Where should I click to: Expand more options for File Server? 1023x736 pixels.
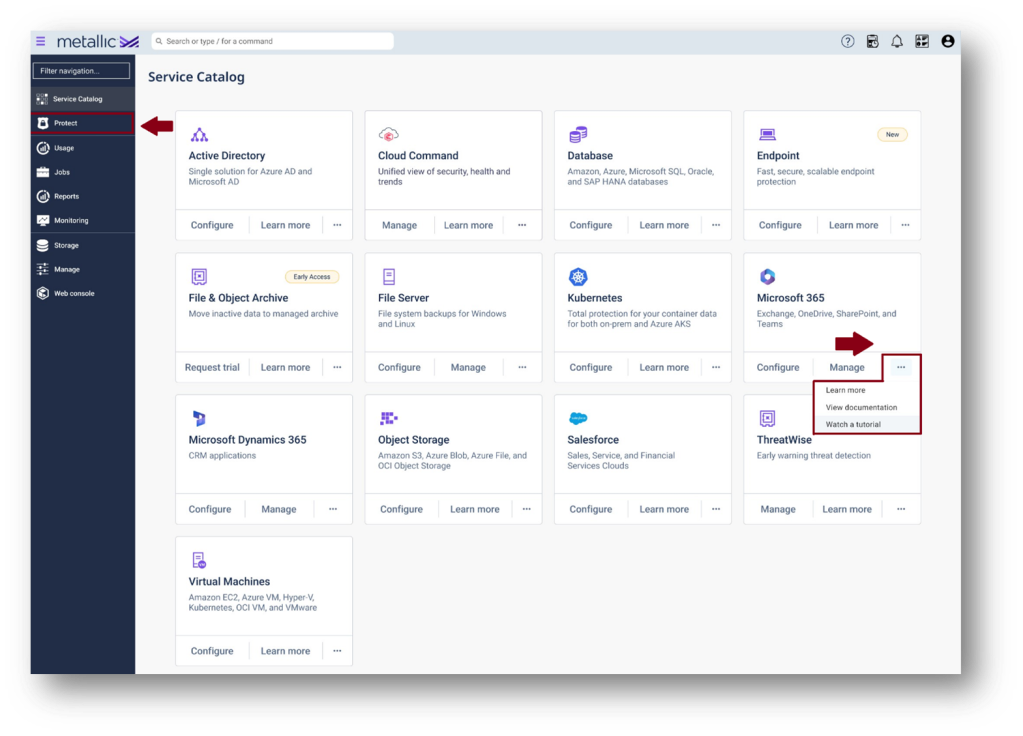click(522, 367)
